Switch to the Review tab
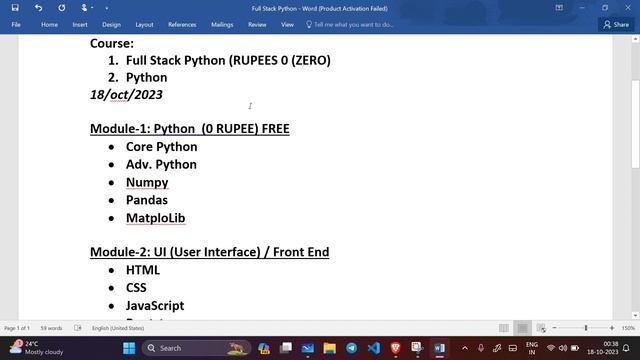The image size is (640, 360). (257, 24)
